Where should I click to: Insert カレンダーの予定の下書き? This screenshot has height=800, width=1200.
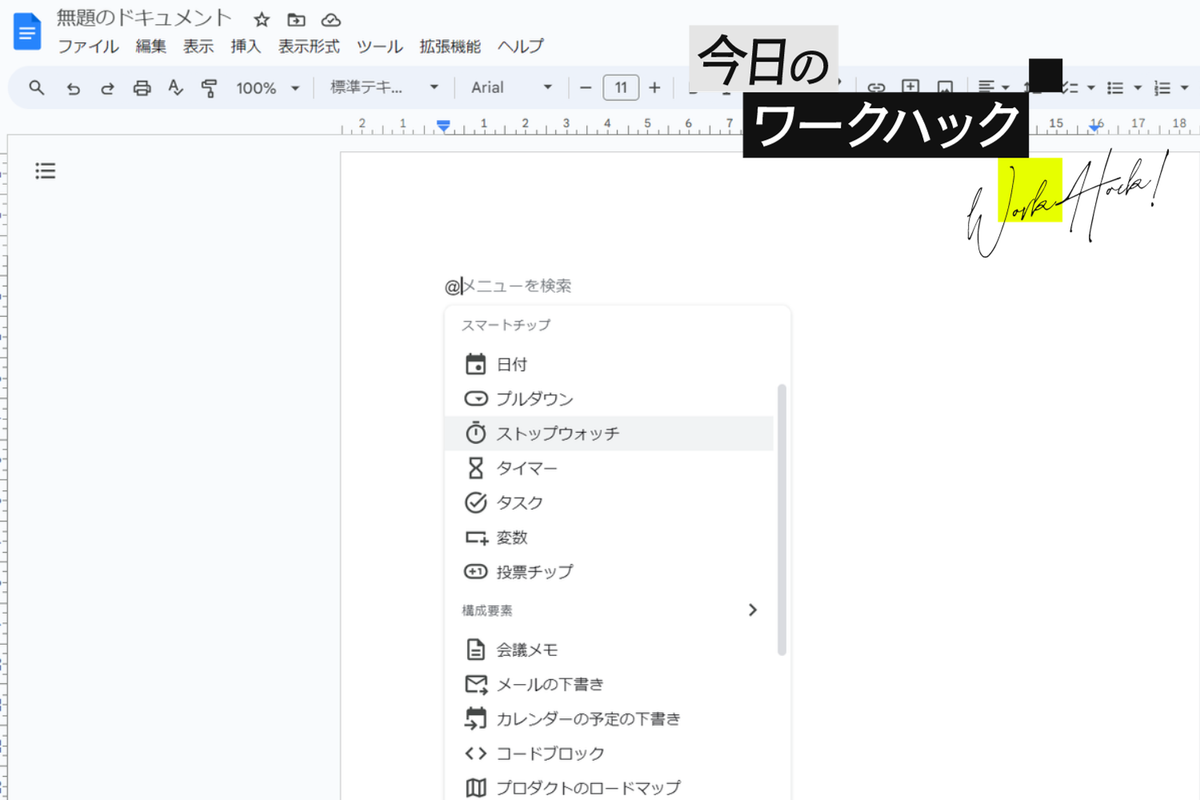click(x=609, y=719)
